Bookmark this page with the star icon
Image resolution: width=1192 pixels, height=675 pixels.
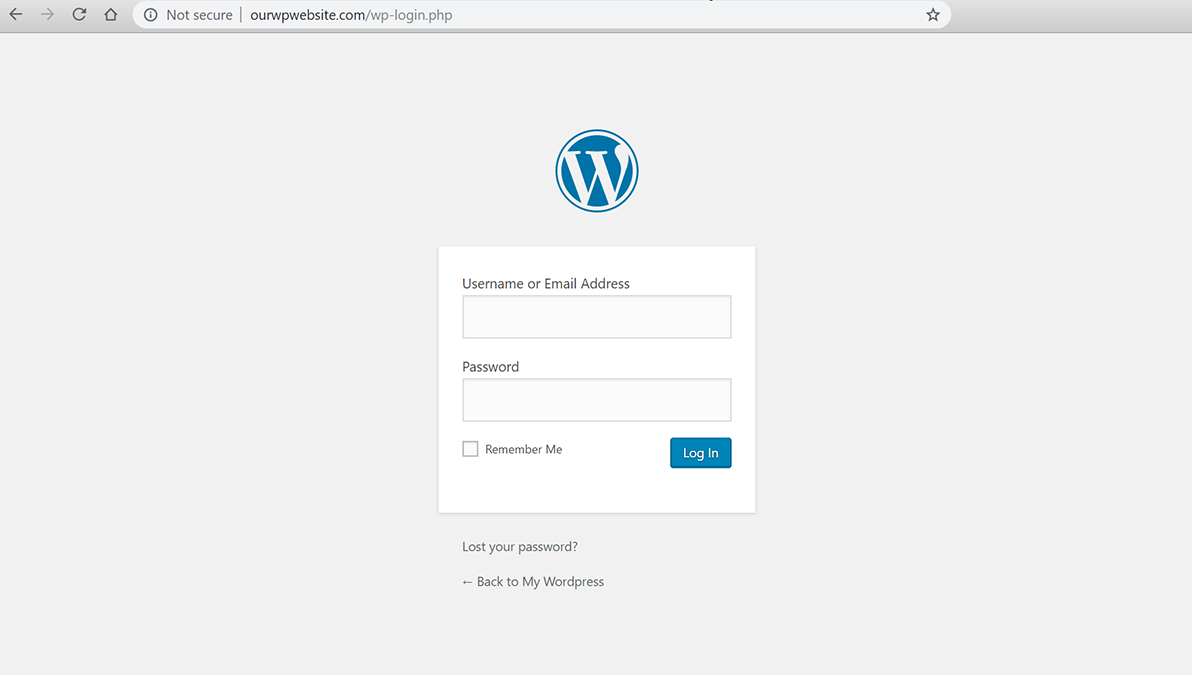pos(933,15)
